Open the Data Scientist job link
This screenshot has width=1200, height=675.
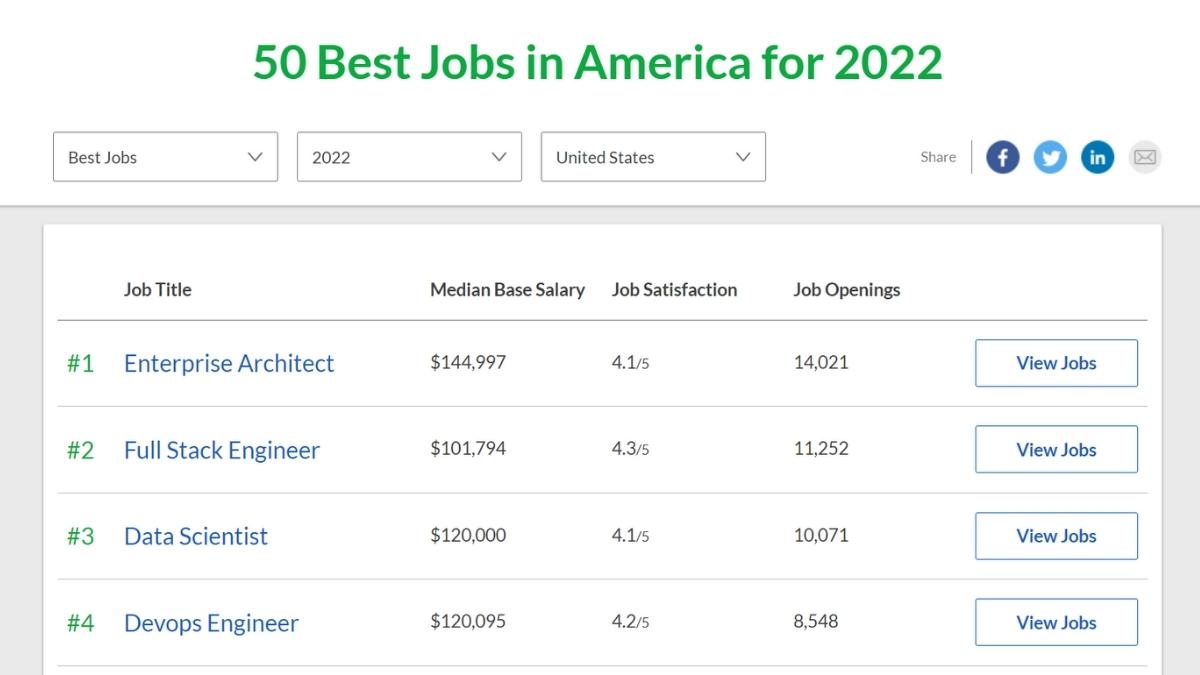tap(196, 536)
